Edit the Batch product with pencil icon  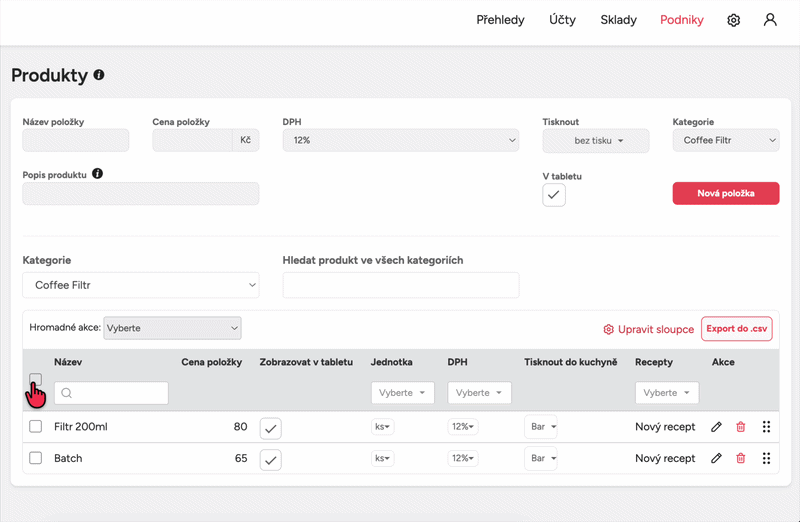(x=716, y=458)
